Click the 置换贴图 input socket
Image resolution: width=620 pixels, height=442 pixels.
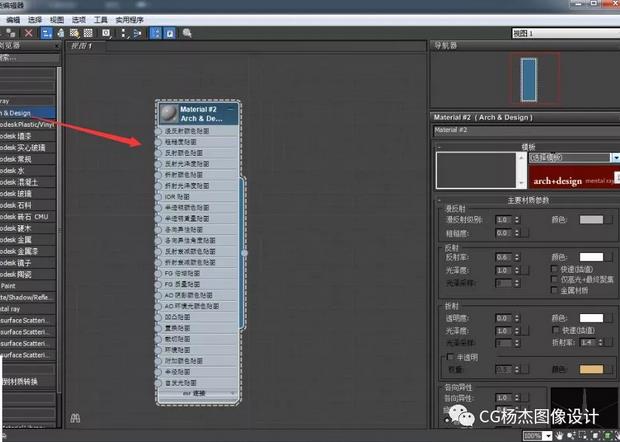point(158,328)
